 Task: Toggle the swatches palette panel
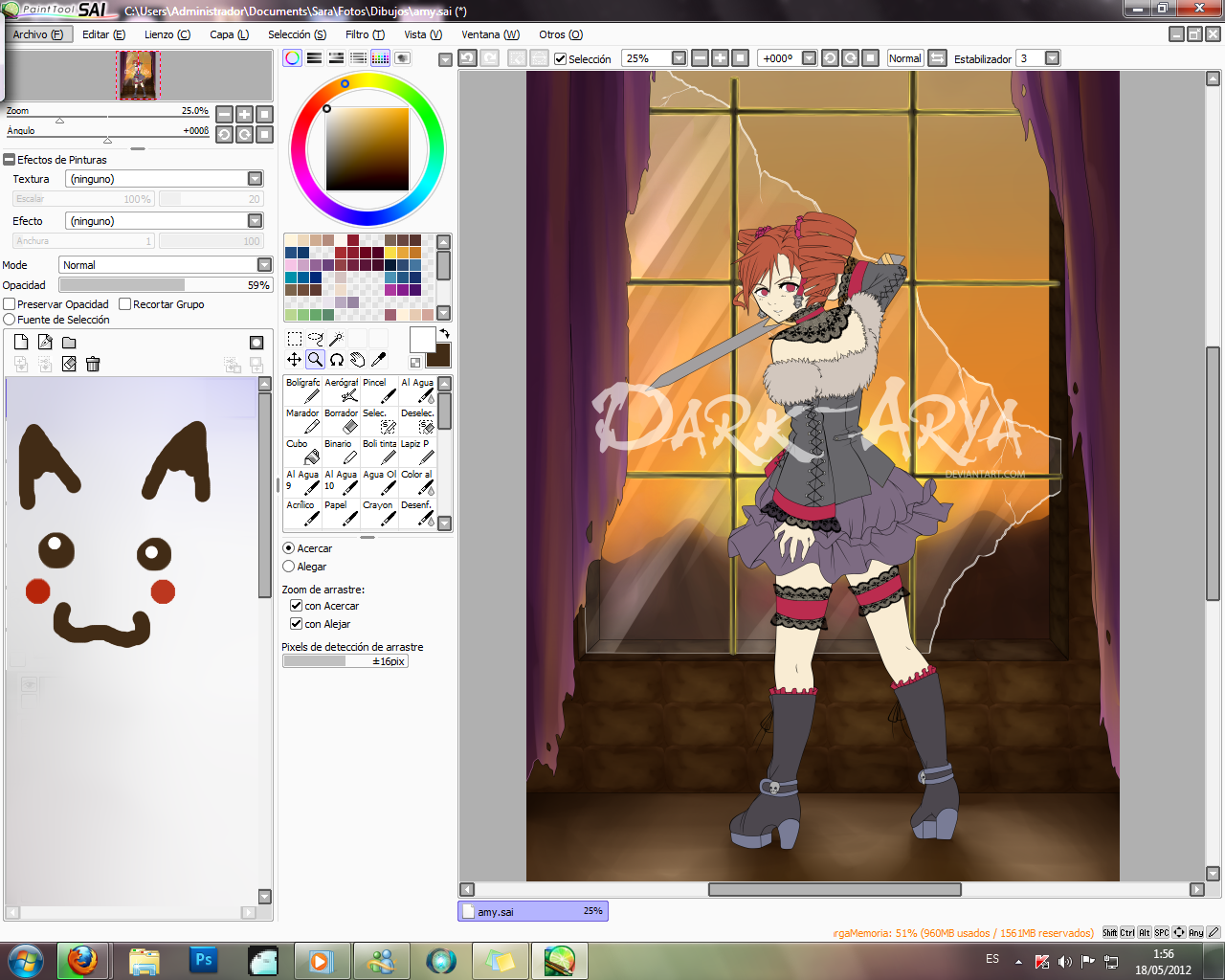(380, 58)
